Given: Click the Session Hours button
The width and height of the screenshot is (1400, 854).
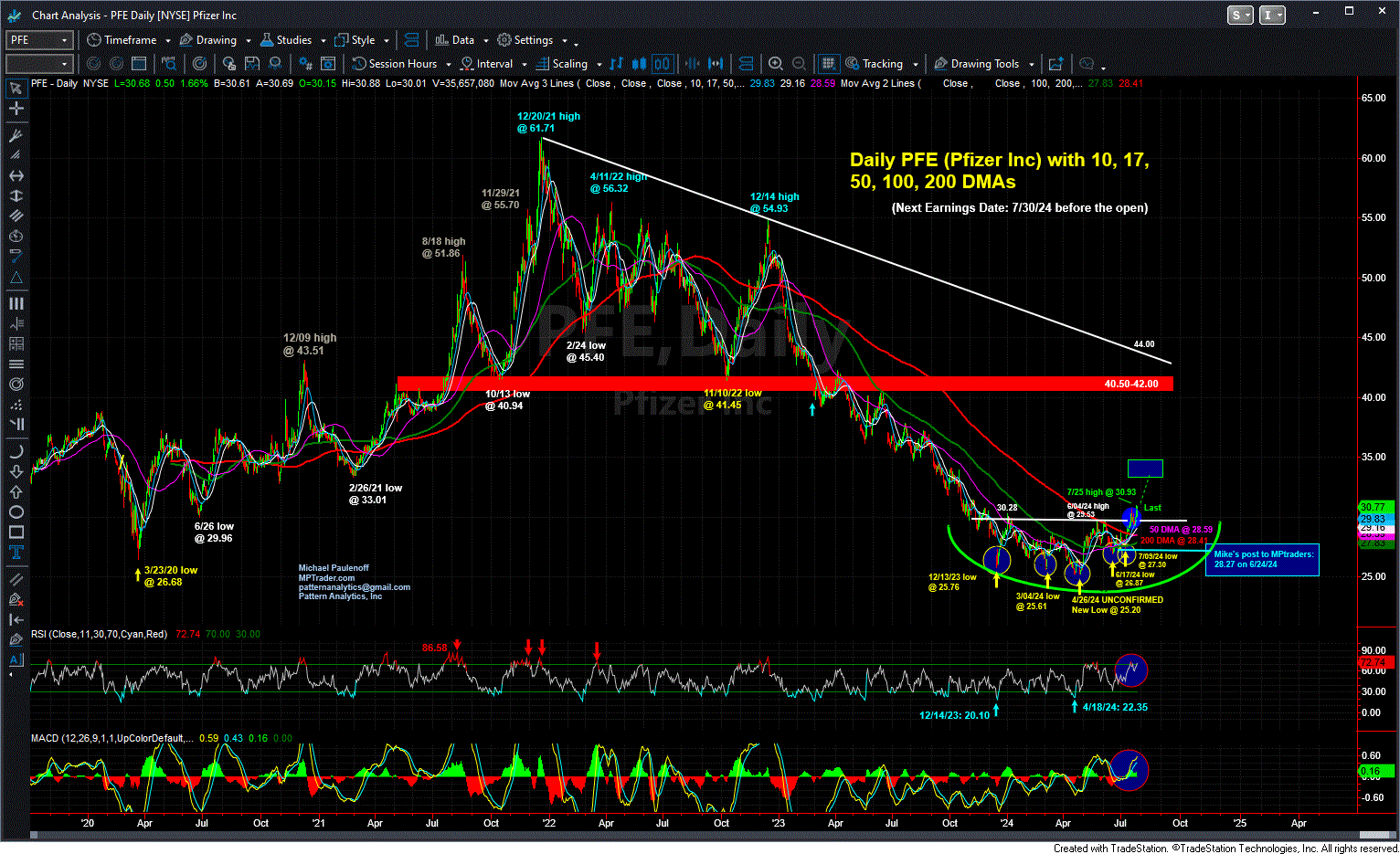Looking at the screenshot, I should pos(395,64).
